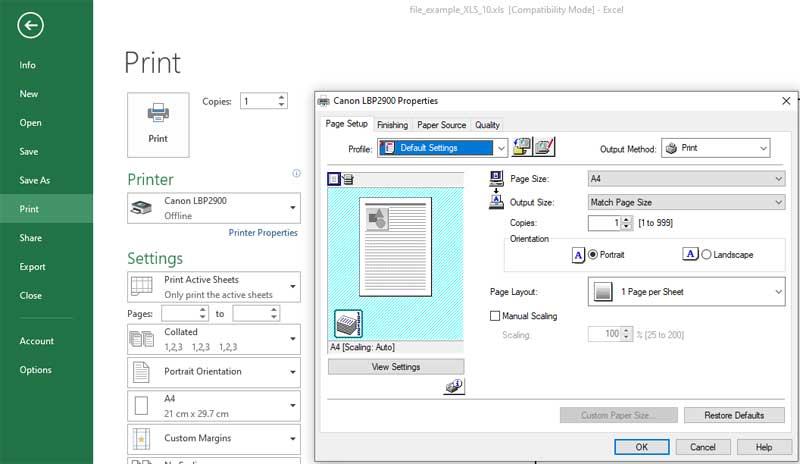Select the Portrait radio button
This screenshot has height=464, width=800.
pos(593,254)
